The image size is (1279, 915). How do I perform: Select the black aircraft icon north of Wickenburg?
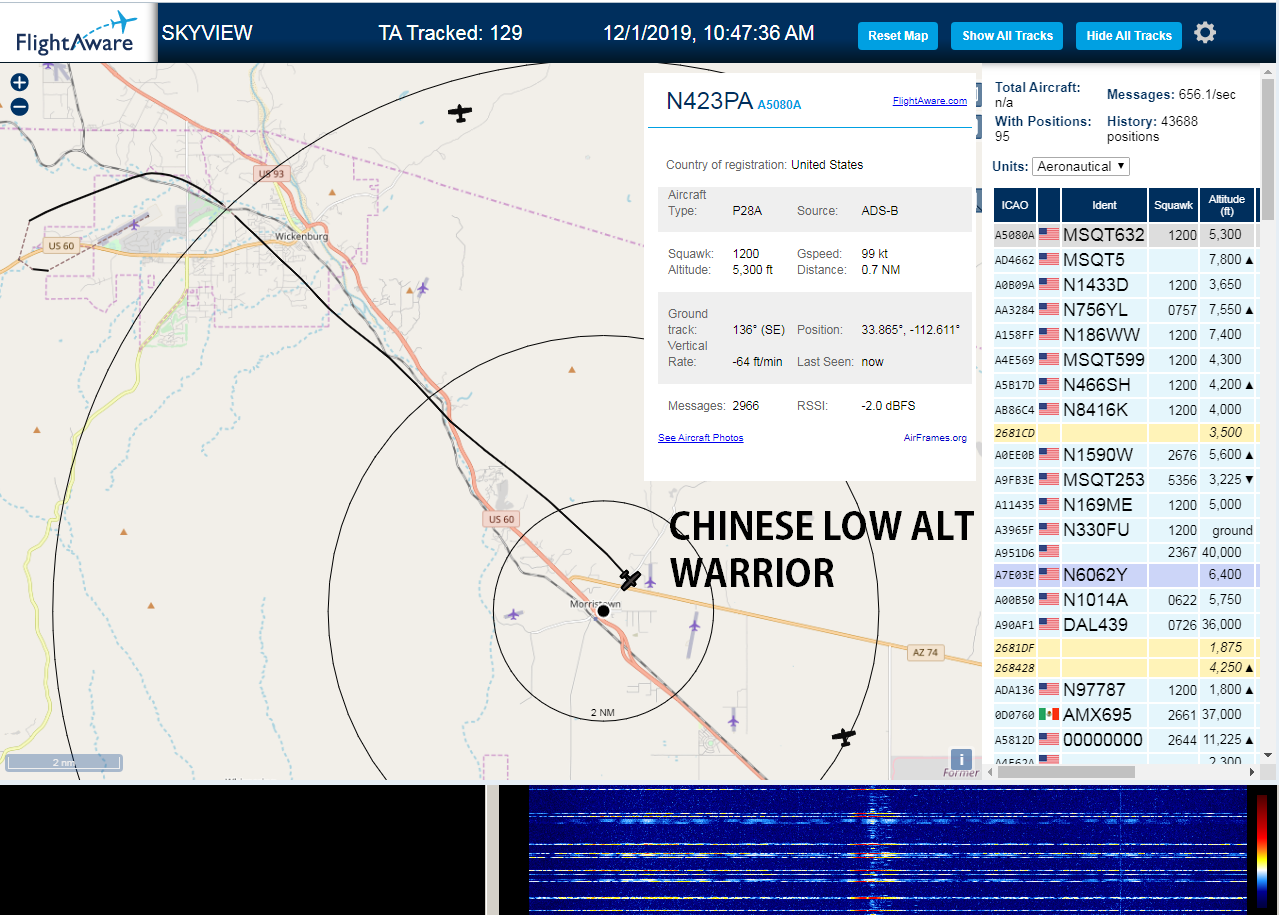coord(460,113)
